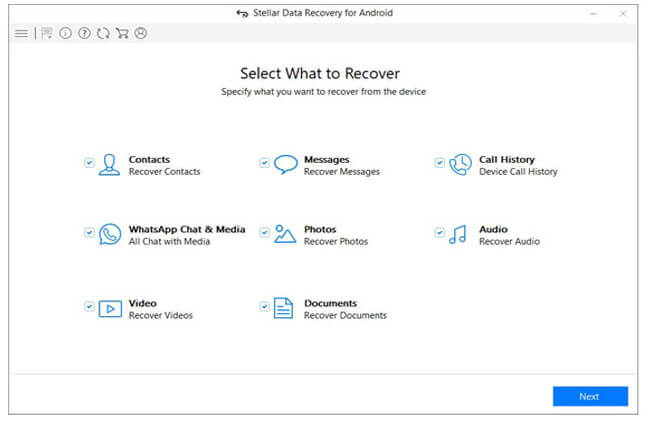Click the flag icon in toolbar
Viewport: 645px width, 421px height.
[x=47, y=33]
